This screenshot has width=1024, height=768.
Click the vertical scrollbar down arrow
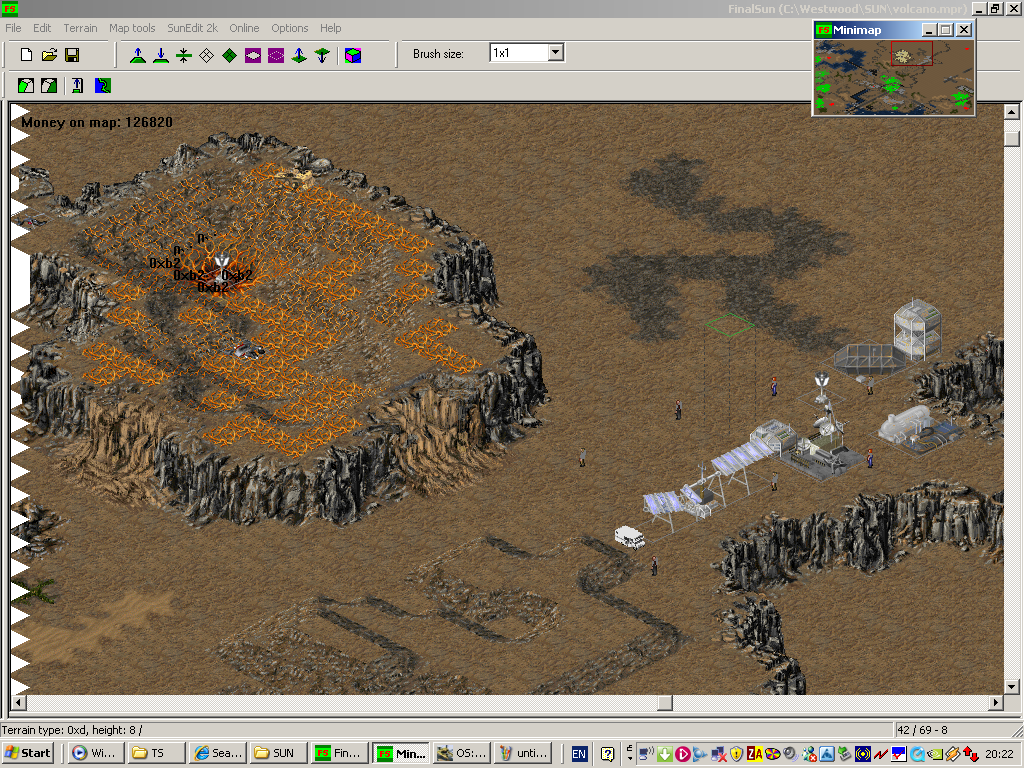pos(1012,686)
